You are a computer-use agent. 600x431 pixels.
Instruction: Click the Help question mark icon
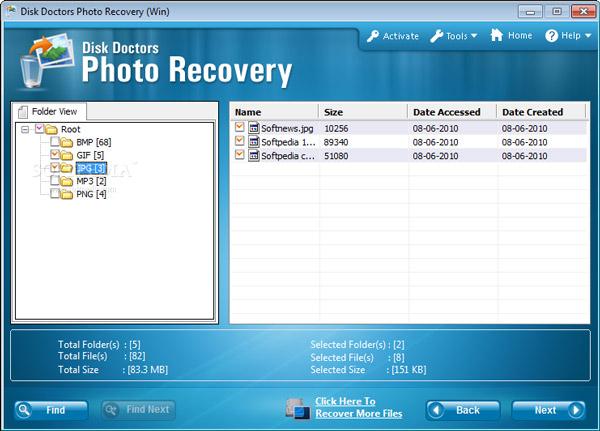[x=551, y=36]
